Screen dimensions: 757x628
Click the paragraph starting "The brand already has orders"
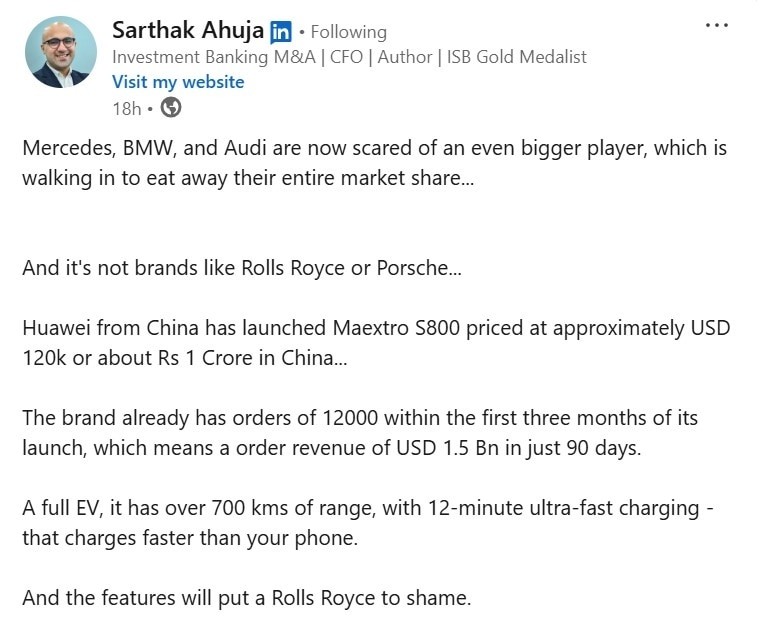point(359,433)
